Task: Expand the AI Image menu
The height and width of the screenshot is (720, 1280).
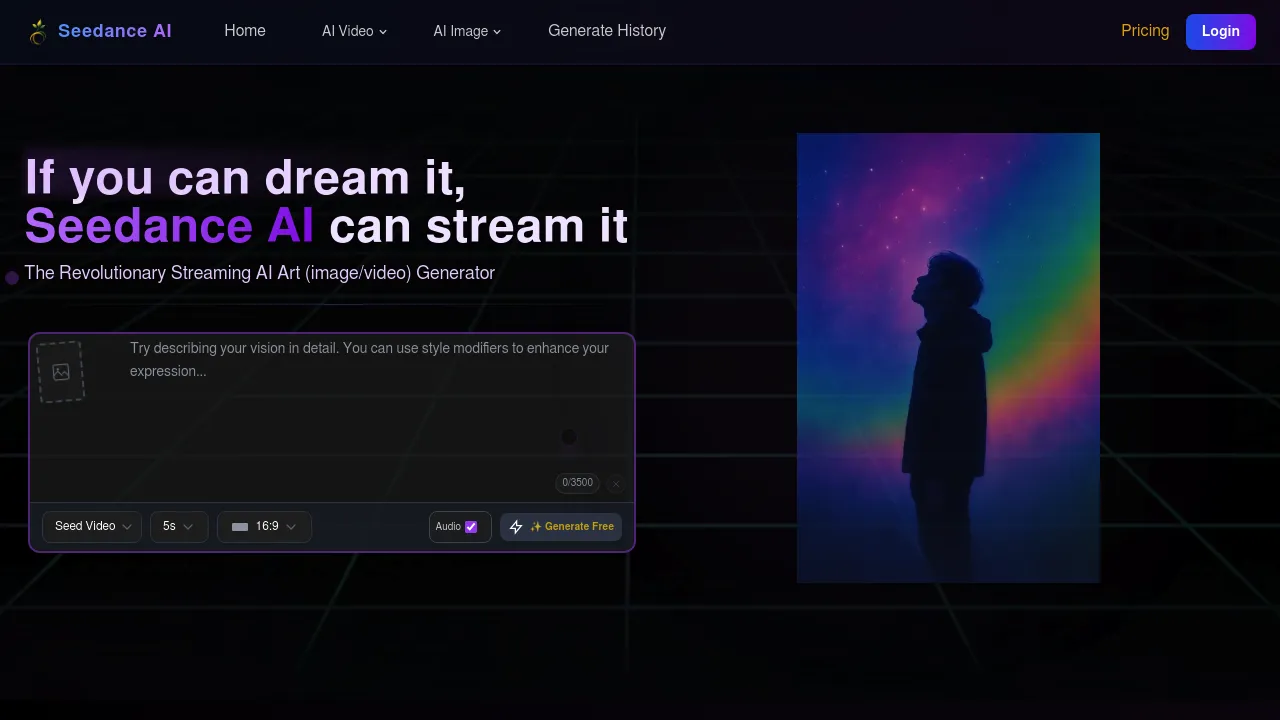Action: click(467, 31)
